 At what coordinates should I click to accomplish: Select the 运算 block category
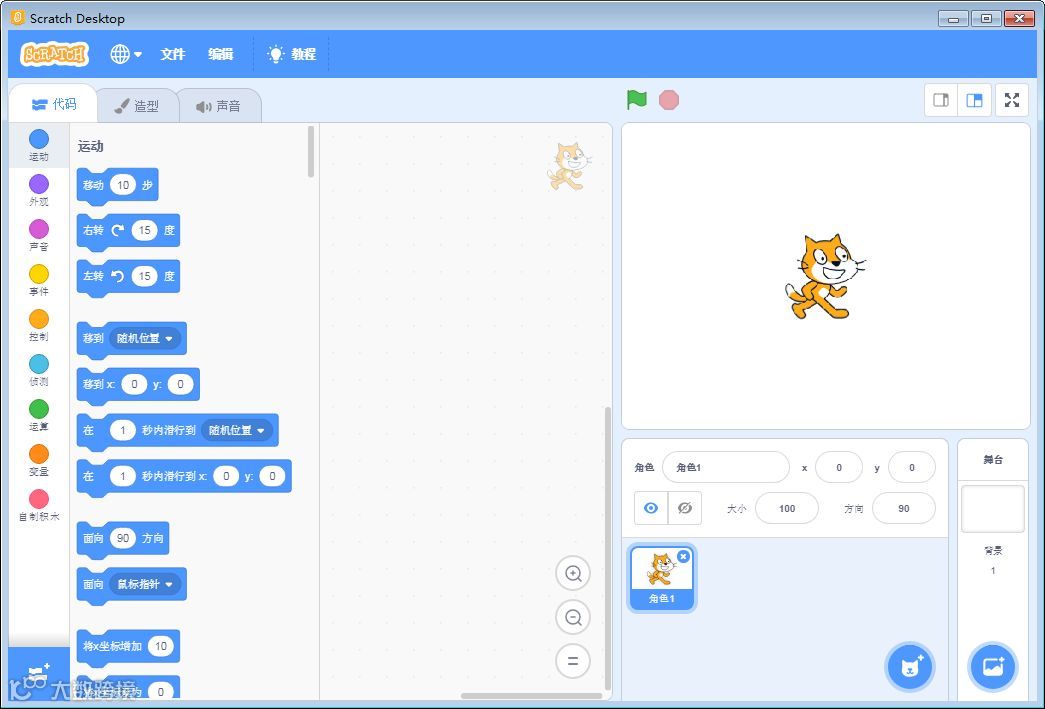(x=39, y=415)
